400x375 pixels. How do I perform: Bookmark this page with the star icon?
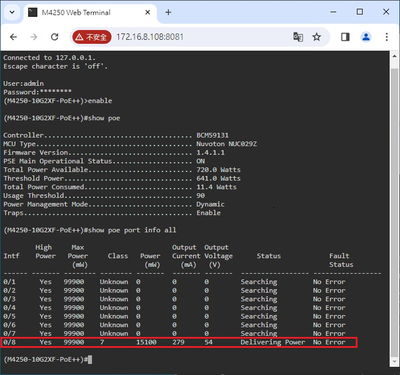(x=317, y=37)
